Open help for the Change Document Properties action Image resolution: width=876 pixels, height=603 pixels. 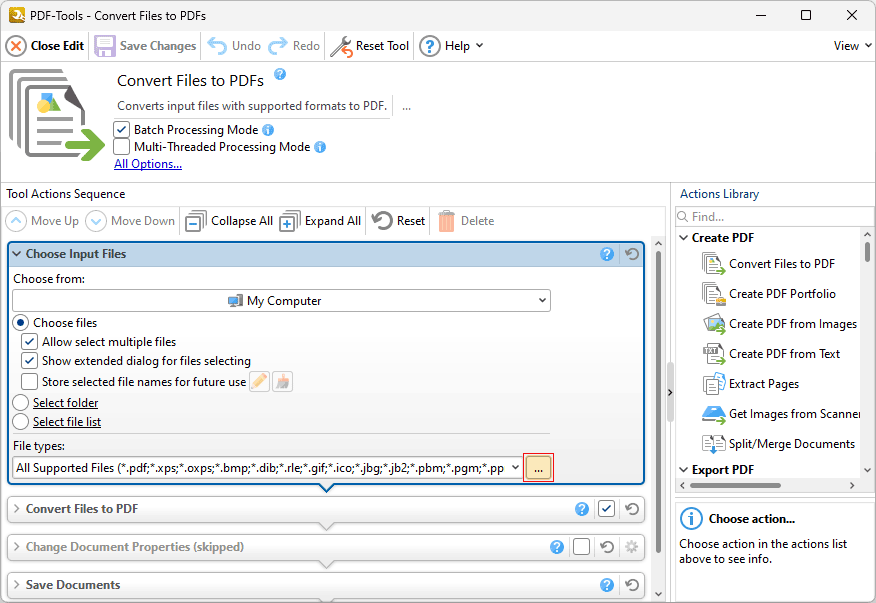pos(556,547)
